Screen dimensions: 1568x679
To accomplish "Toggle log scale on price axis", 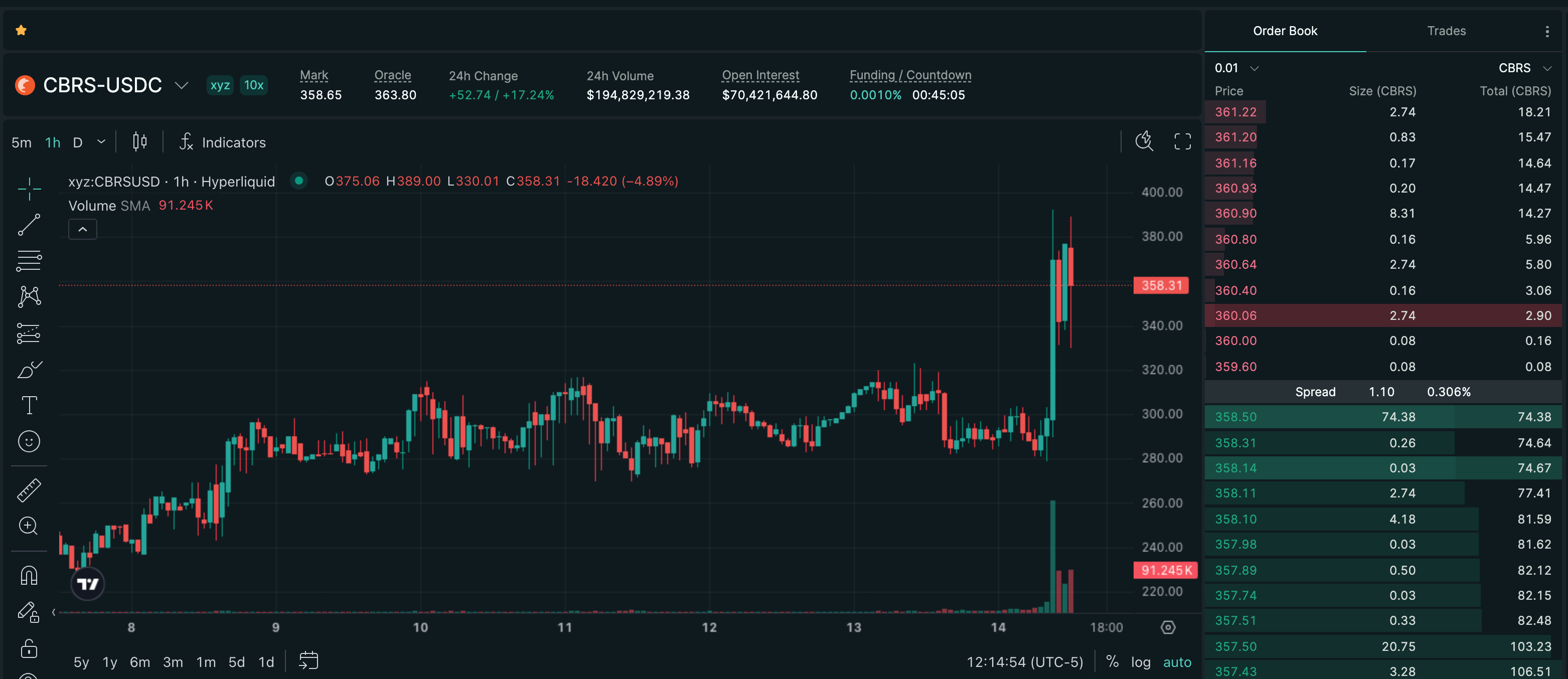I will (x=1140, y=662).
